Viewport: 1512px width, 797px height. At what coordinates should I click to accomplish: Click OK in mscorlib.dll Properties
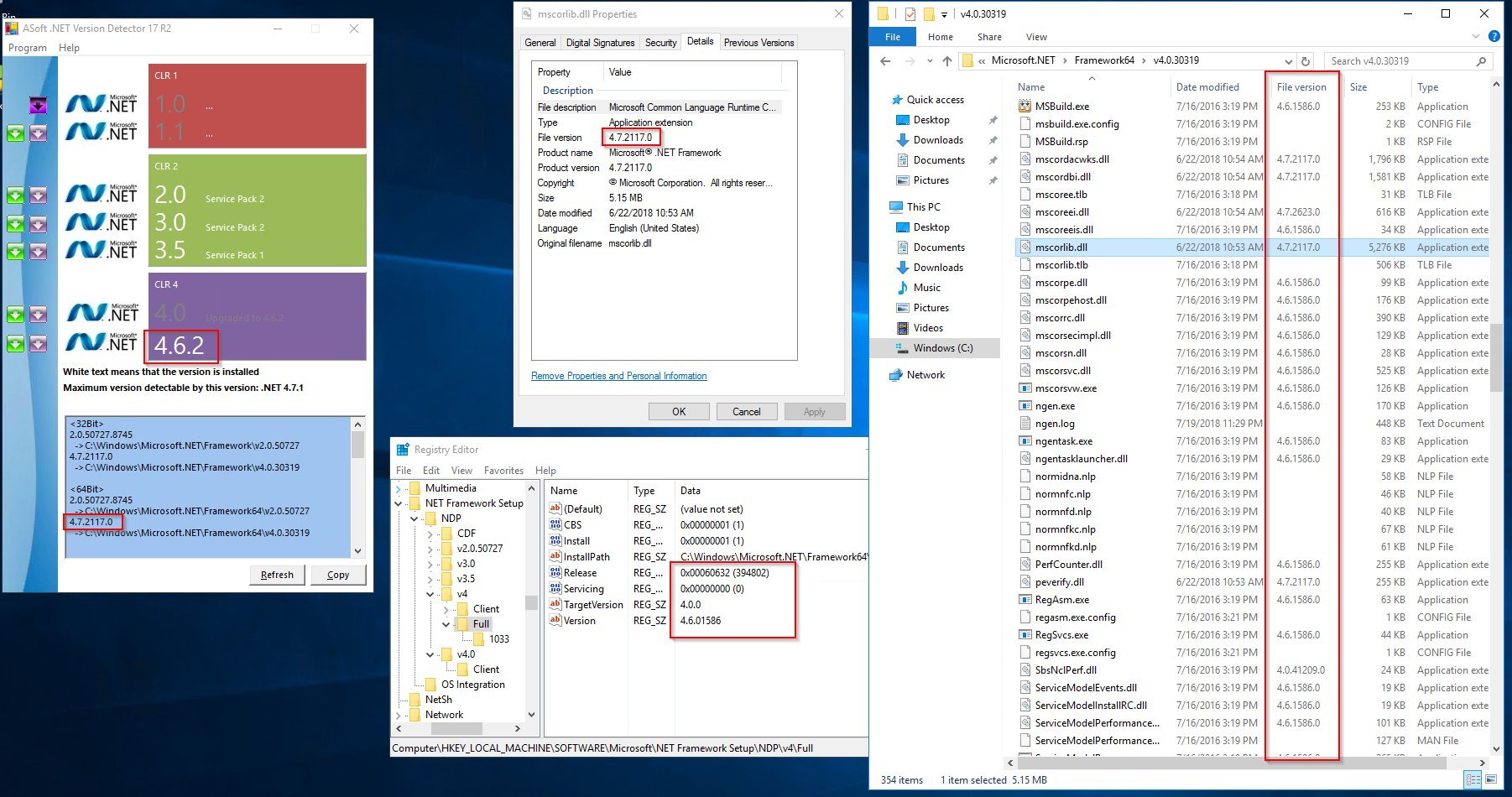click(679, 412)
